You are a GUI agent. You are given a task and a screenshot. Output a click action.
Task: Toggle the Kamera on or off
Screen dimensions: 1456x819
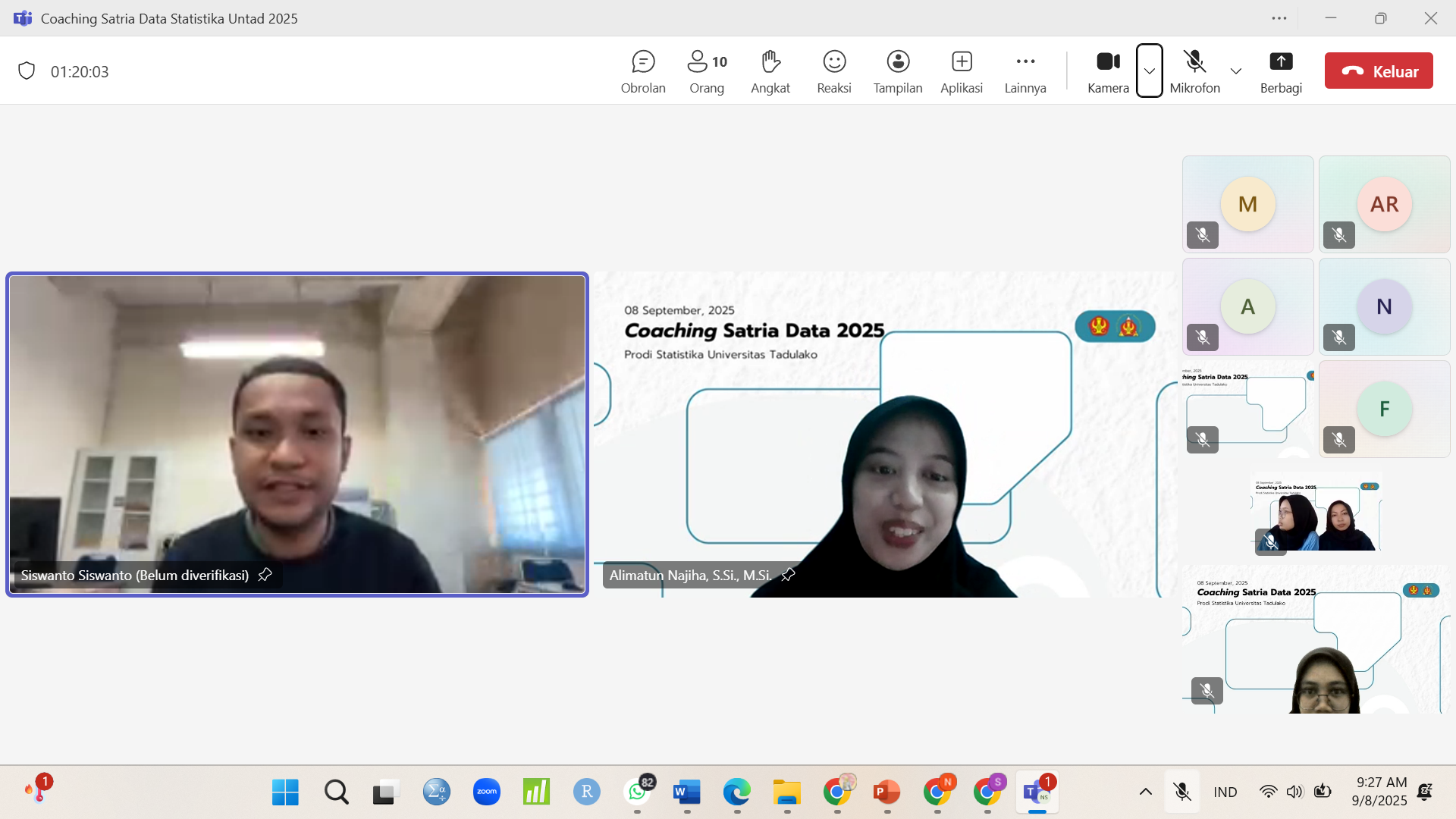pyautogui.click(x=1108, y=71)
